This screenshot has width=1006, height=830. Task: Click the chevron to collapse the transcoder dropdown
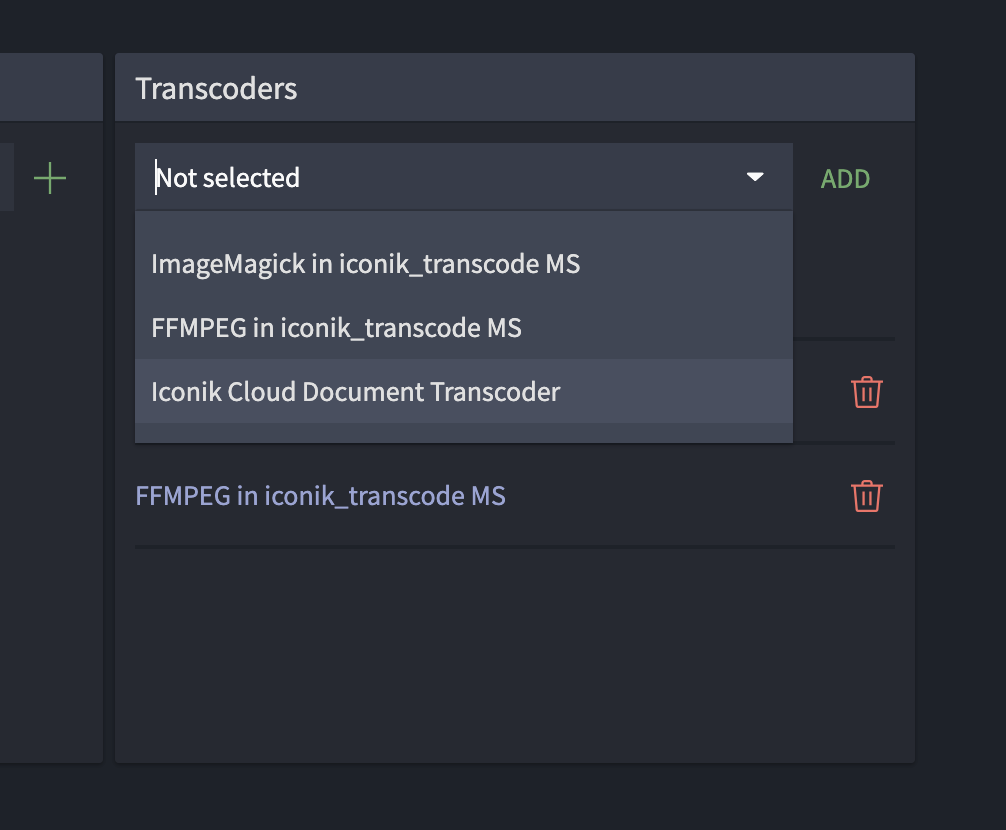(755, 176)
